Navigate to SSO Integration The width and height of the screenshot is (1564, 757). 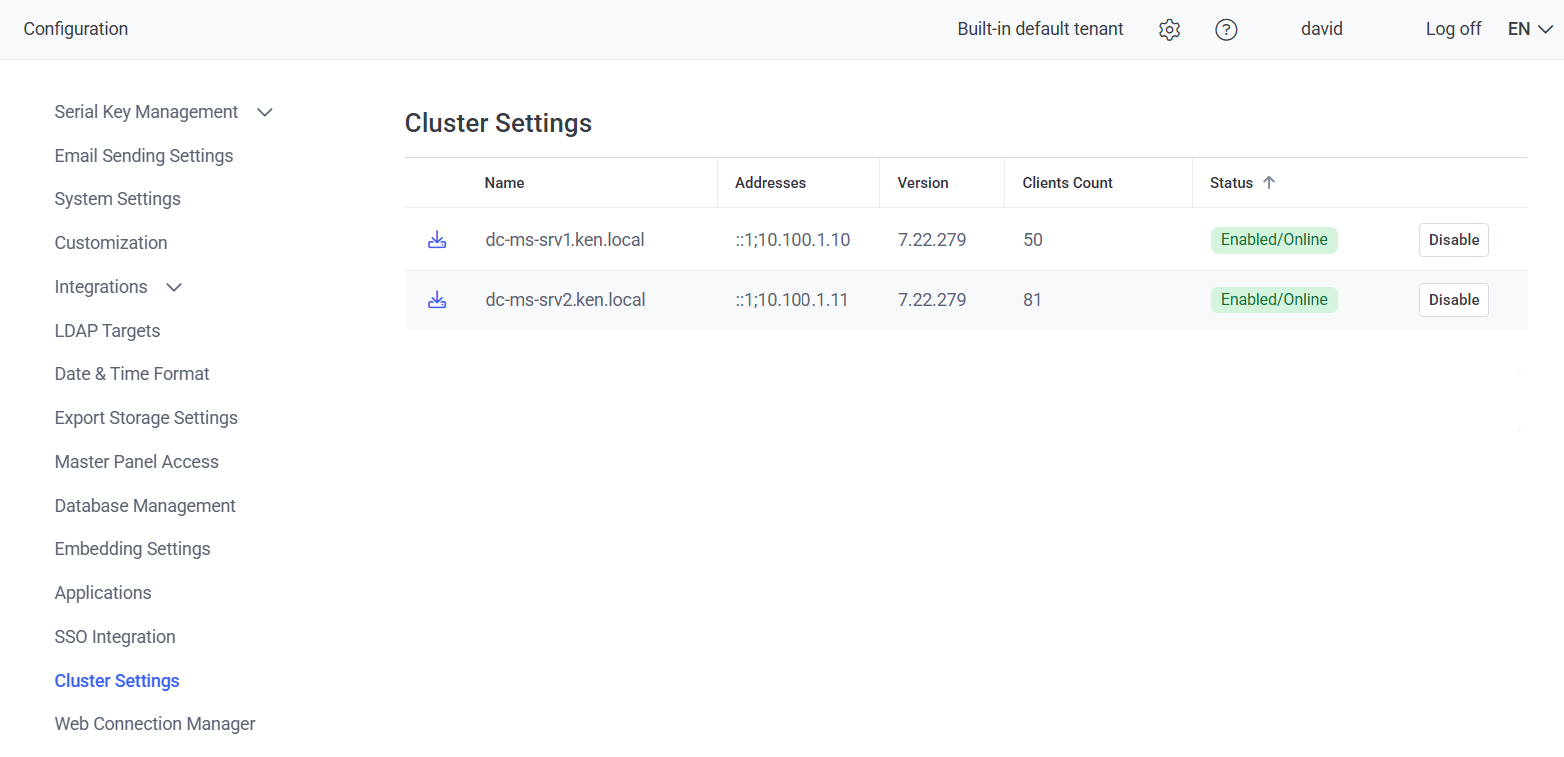point(115,637)
